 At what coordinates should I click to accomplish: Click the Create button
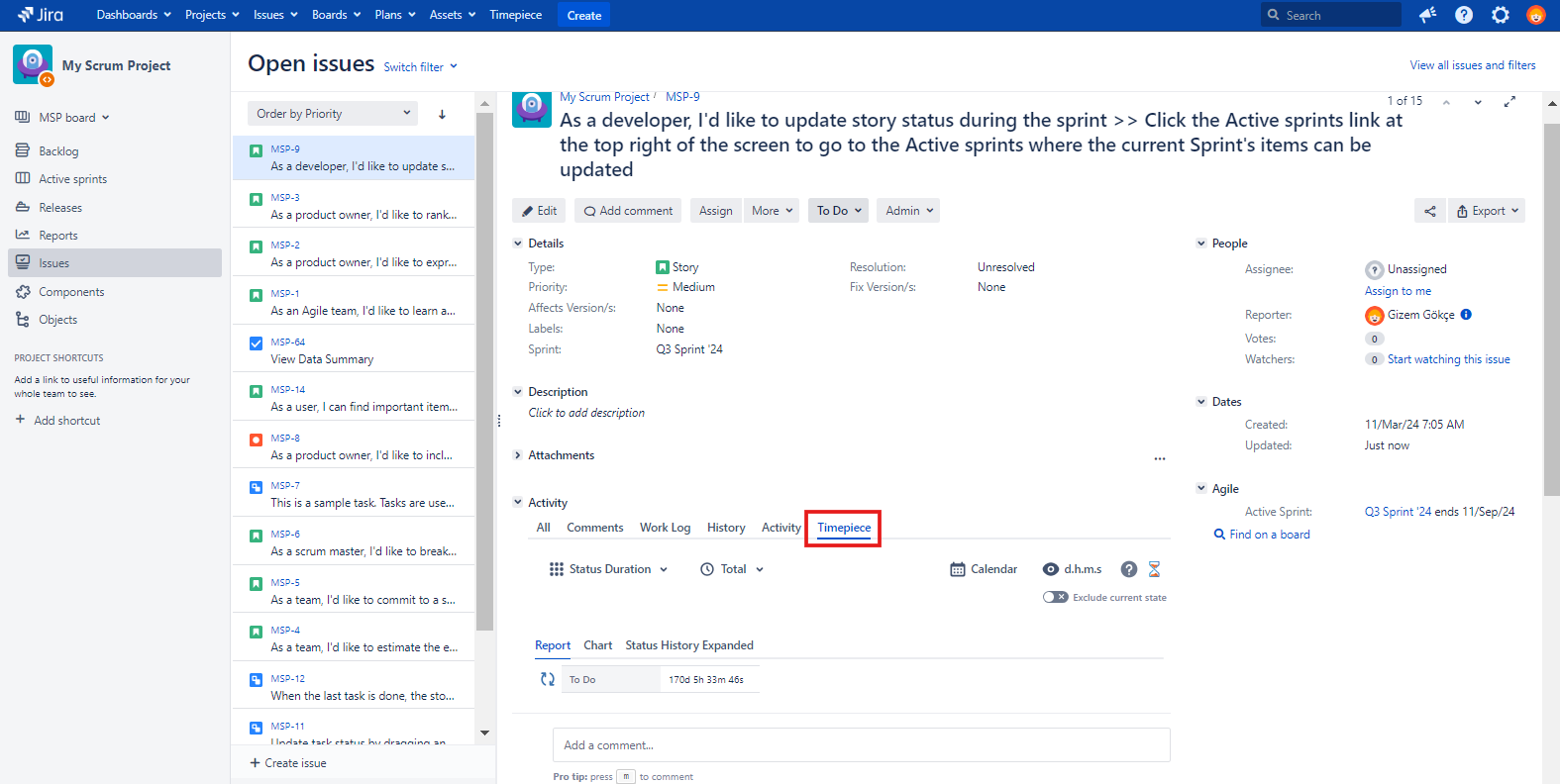pyautogui.click(x=583, y=15)
